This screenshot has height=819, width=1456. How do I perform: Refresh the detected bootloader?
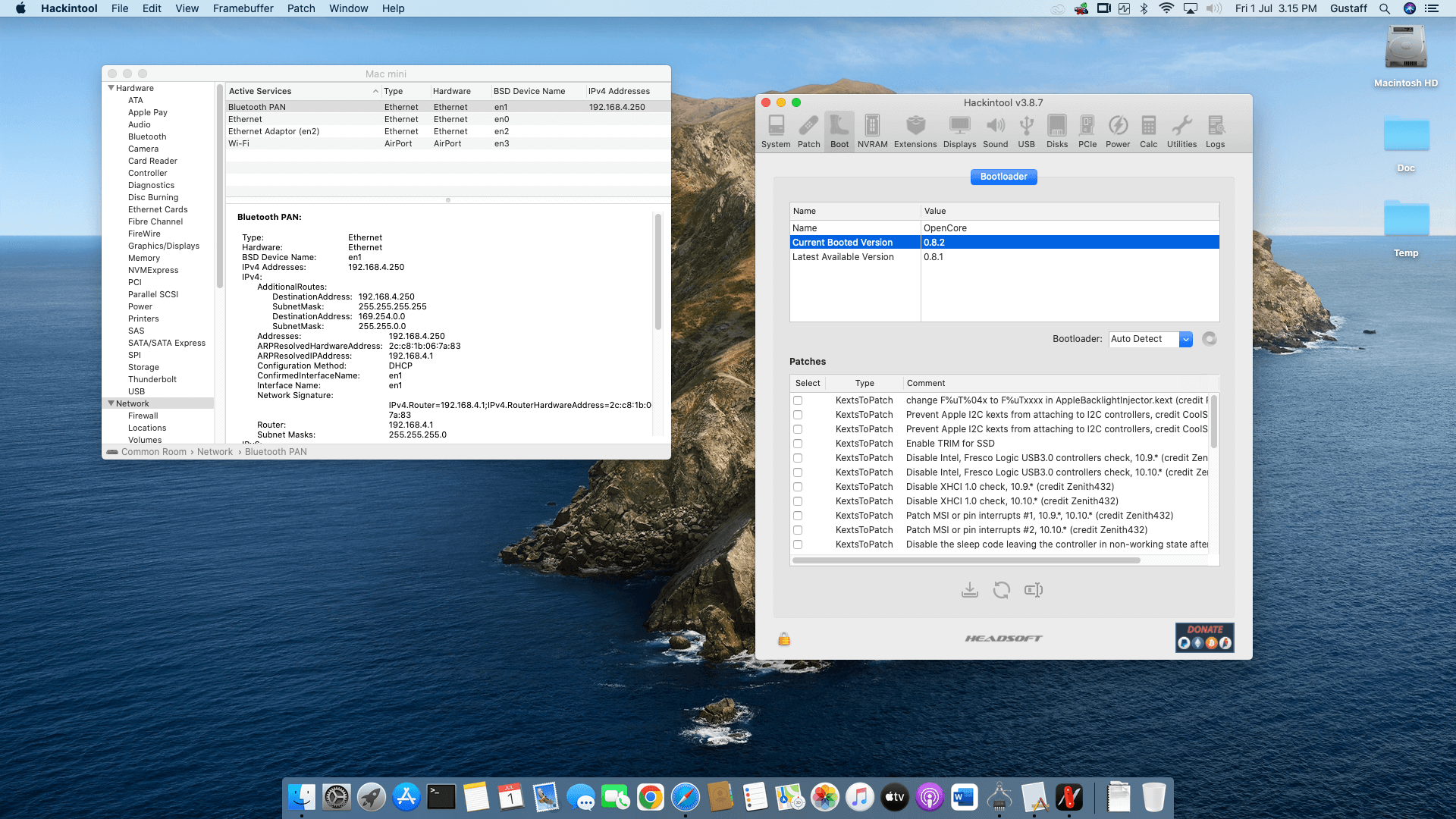tap(1209, 339)
